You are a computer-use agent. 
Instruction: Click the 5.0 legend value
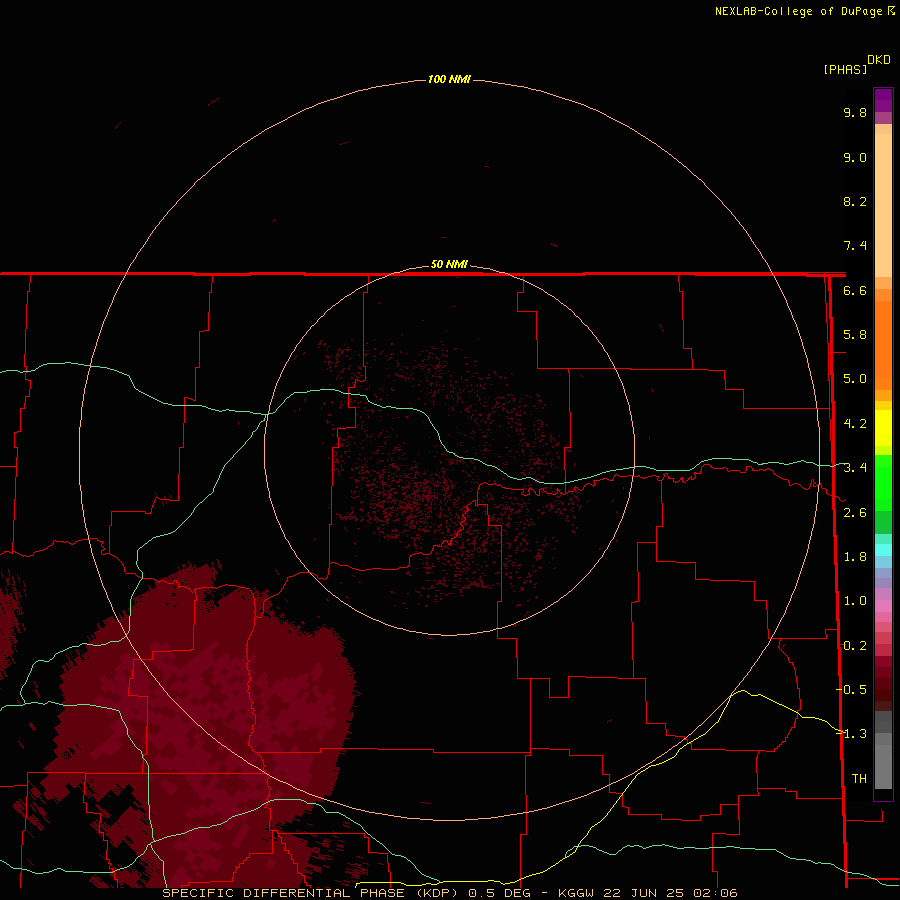pyautogui.click(x=855, y=379)
